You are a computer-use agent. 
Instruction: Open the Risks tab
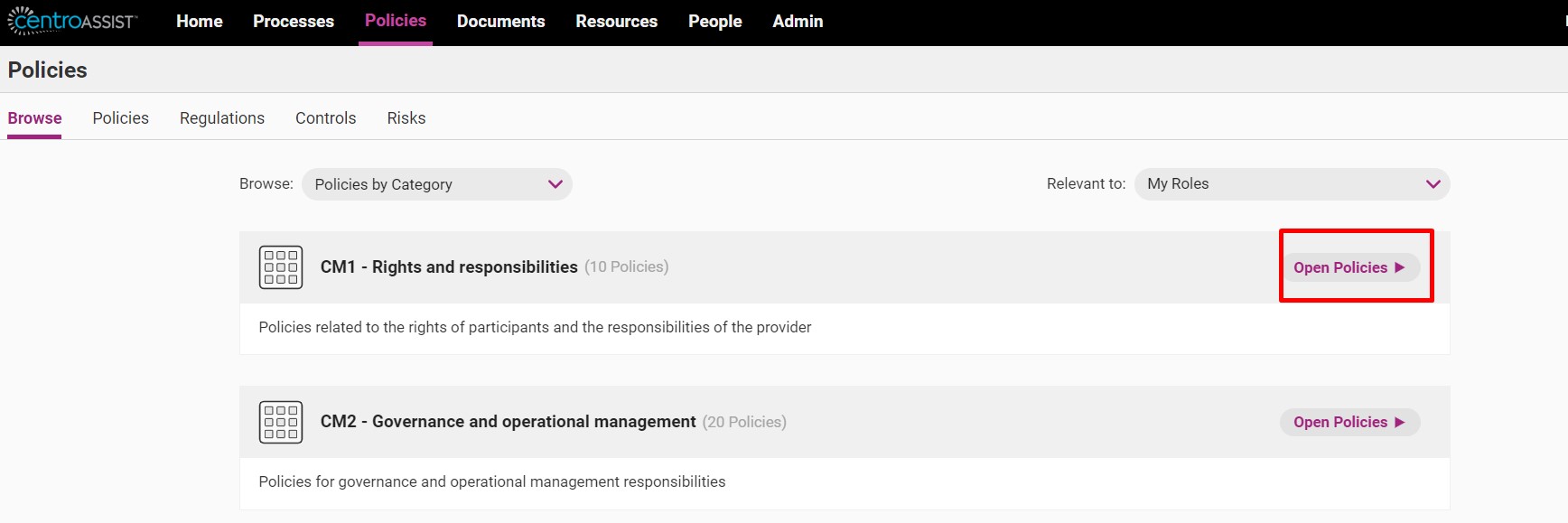click(x=406, y=118)
